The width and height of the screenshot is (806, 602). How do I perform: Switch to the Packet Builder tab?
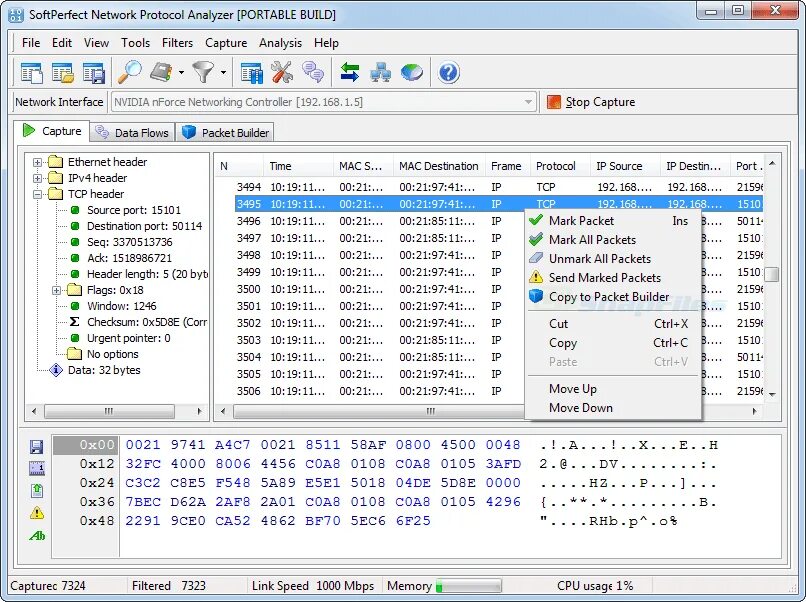point(226,133)
